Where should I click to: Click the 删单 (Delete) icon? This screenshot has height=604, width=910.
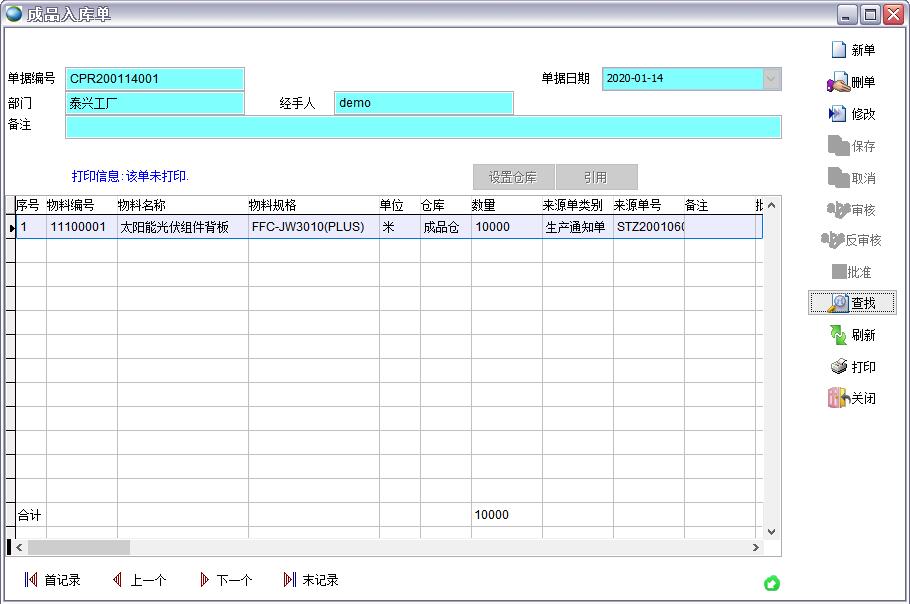click(x=838, y=82)
